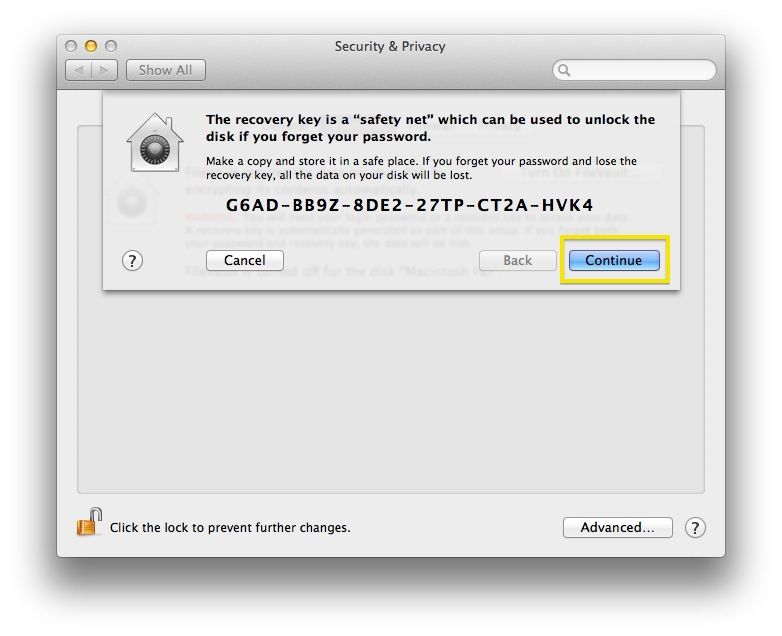Go to previous step with Back button
Viewport: 782px width, 636px height.
pos(517,260)
